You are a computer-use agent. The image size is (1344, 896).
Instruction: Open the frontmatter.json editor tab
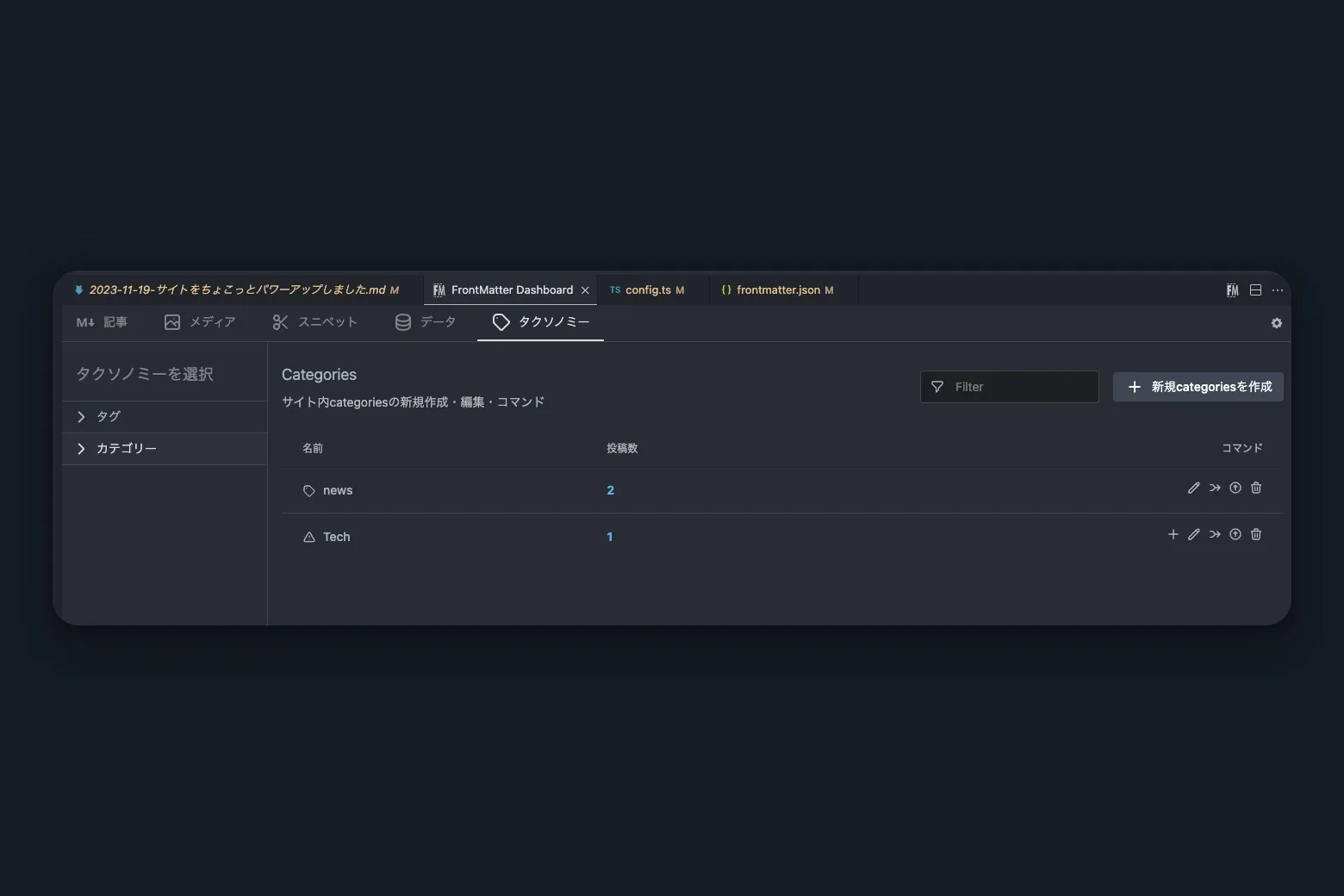coord(778,289)
